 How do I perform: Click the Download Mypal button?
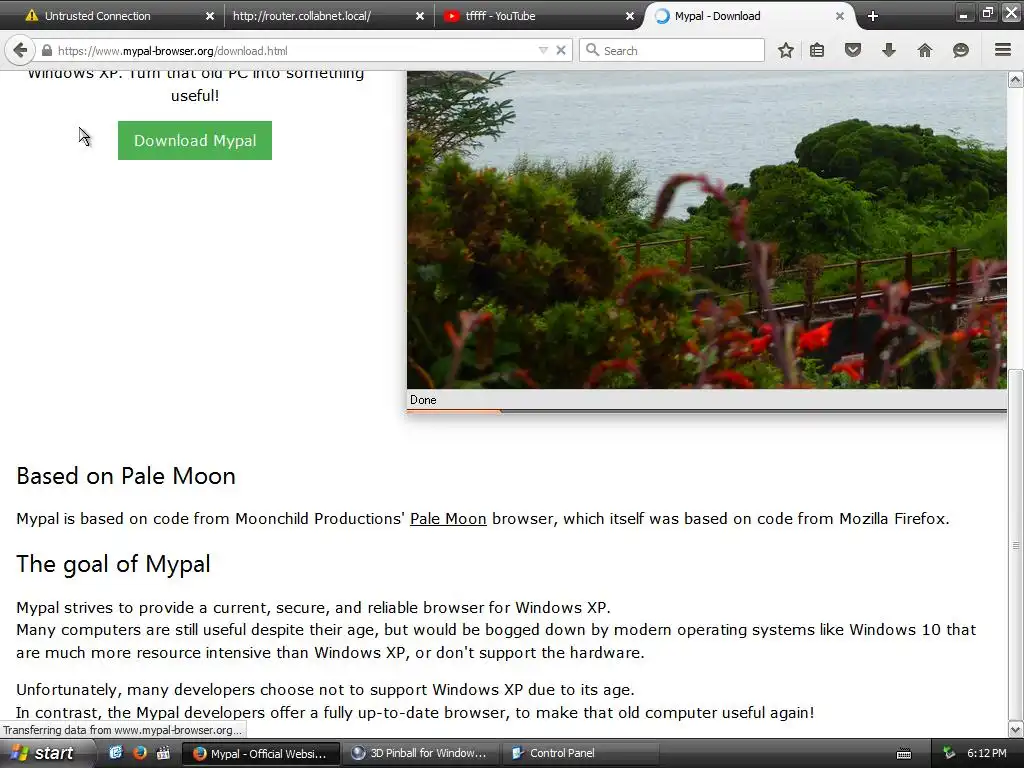pyautogui.click(x=195, y=140)
